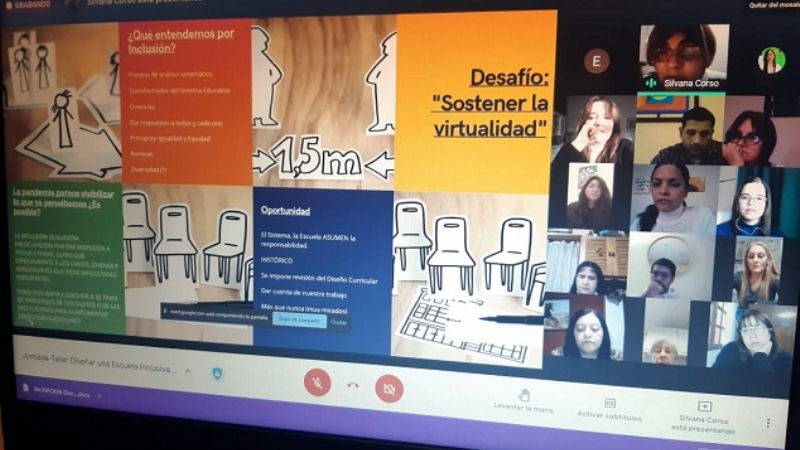The height and width of the screenshot is (450, 800).
Task: Click 'Quitar del mosaico' at the top
Action: [773, 5]
